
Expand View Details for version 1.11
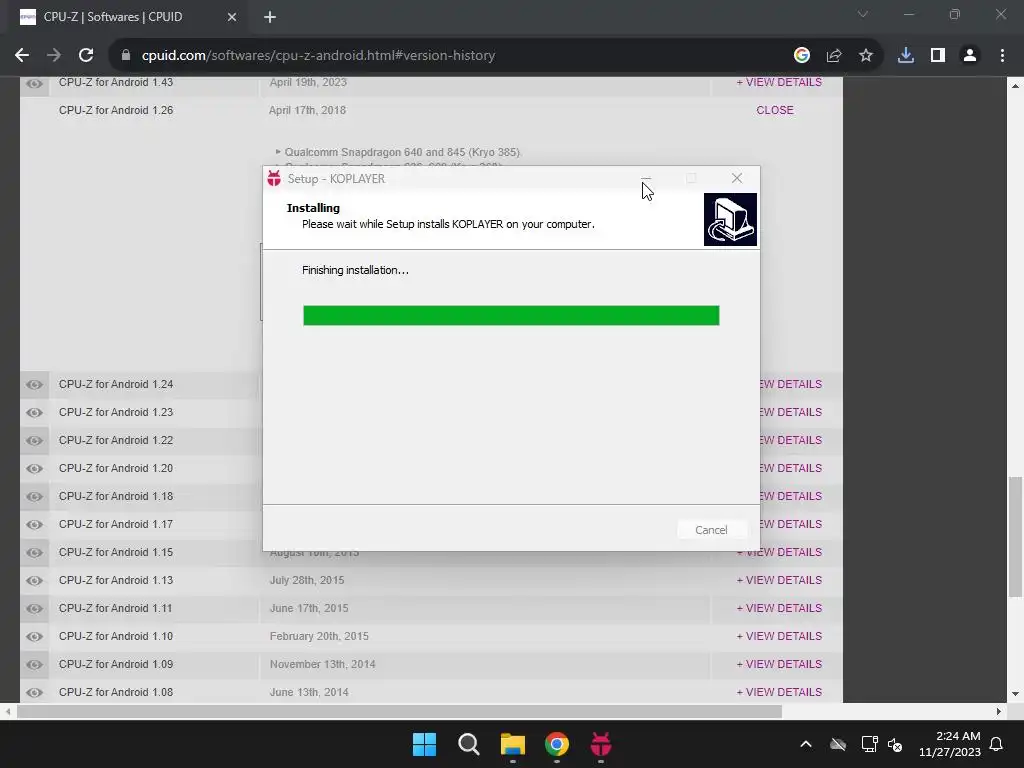[x=779, y=609]
